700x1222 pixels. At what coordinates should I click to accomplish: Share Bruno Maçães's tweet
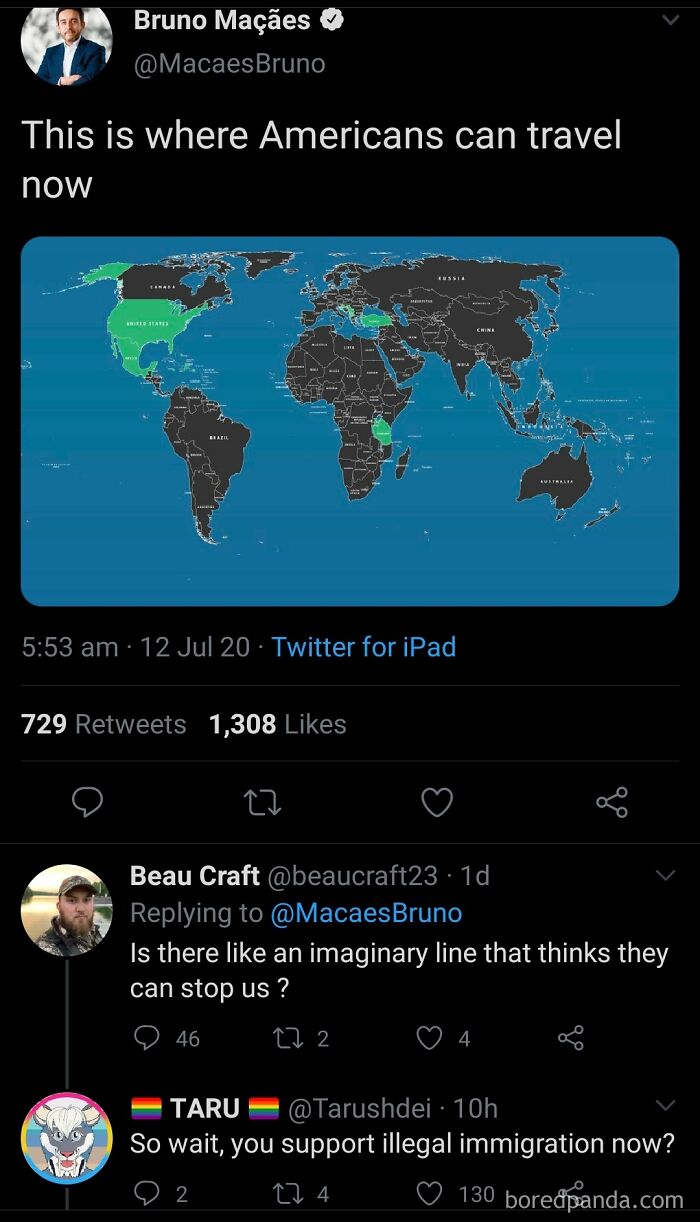click(612, 803)
